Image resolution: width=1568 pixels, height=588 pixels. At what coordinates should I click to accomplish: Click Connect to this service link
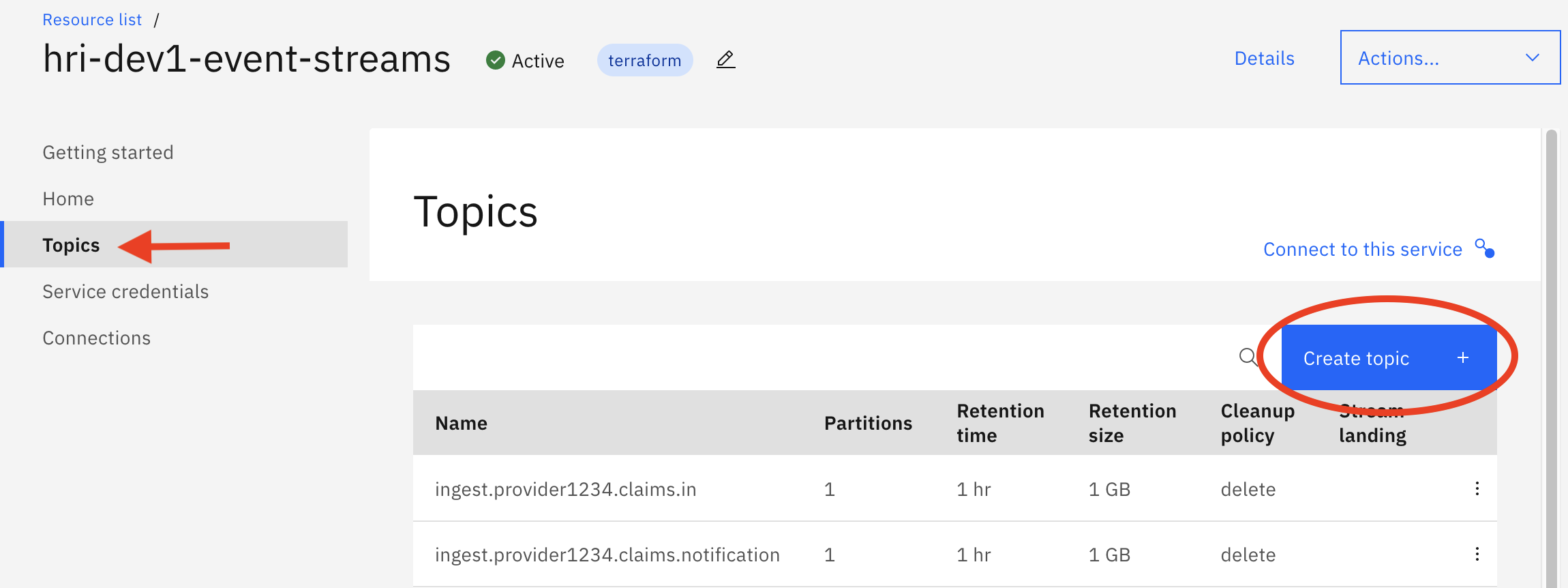(1362, 249)
